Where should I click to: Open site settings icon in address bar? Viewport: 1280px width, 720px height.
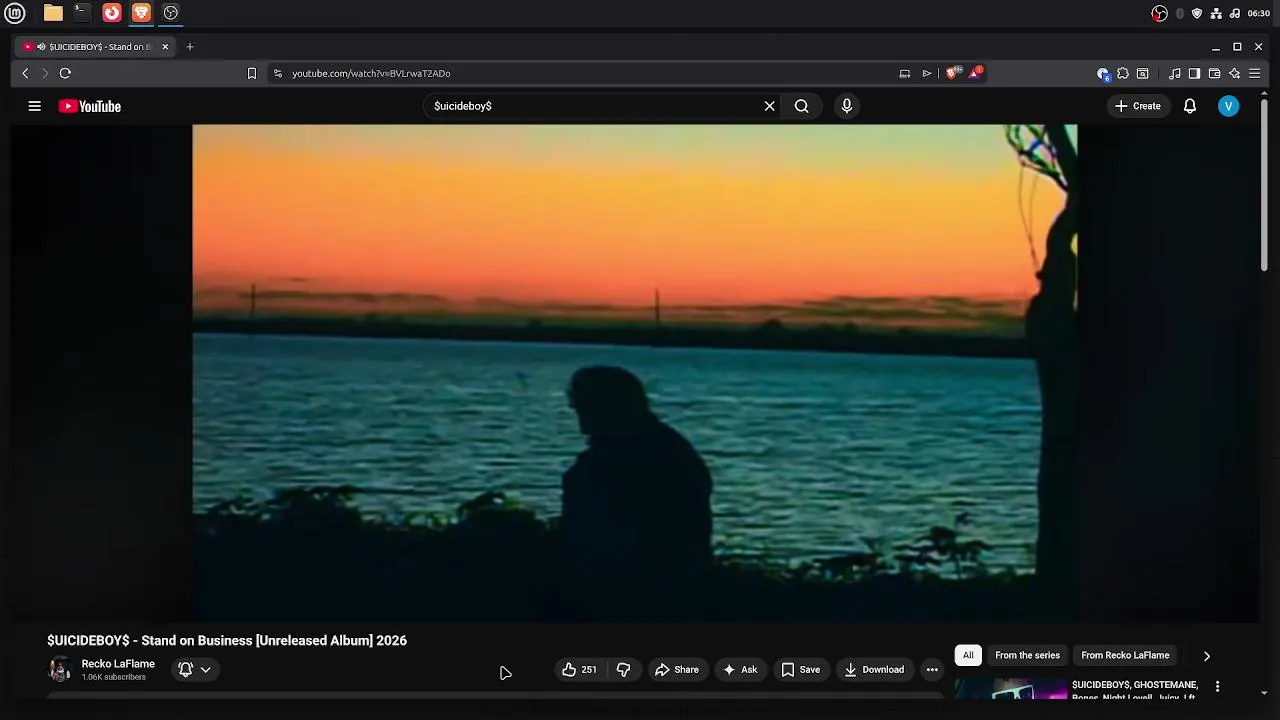click(278, 73)
